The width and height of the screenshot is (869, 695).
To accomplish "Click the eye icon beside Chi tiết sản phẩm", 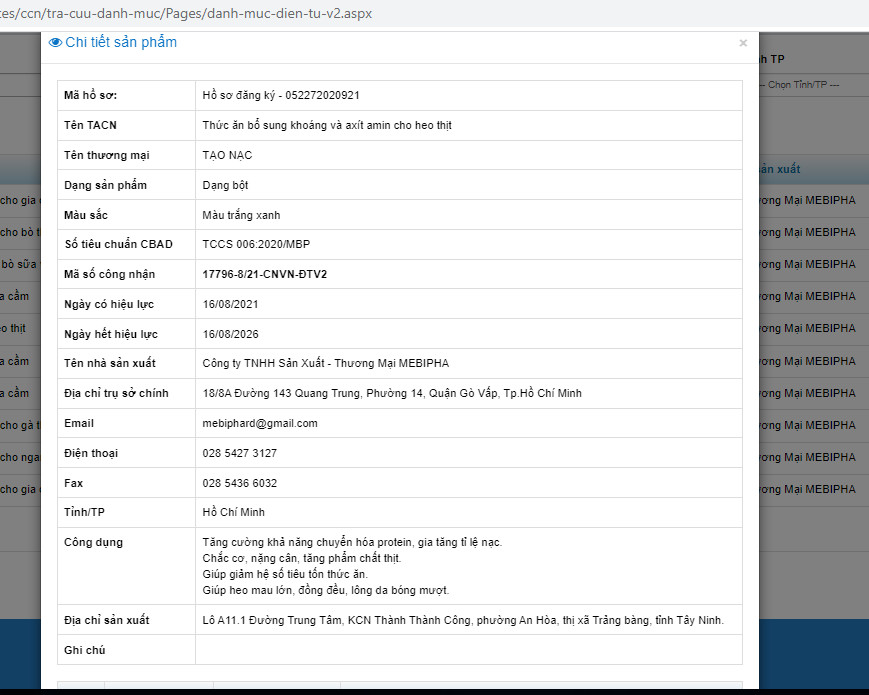I will 55,43.
